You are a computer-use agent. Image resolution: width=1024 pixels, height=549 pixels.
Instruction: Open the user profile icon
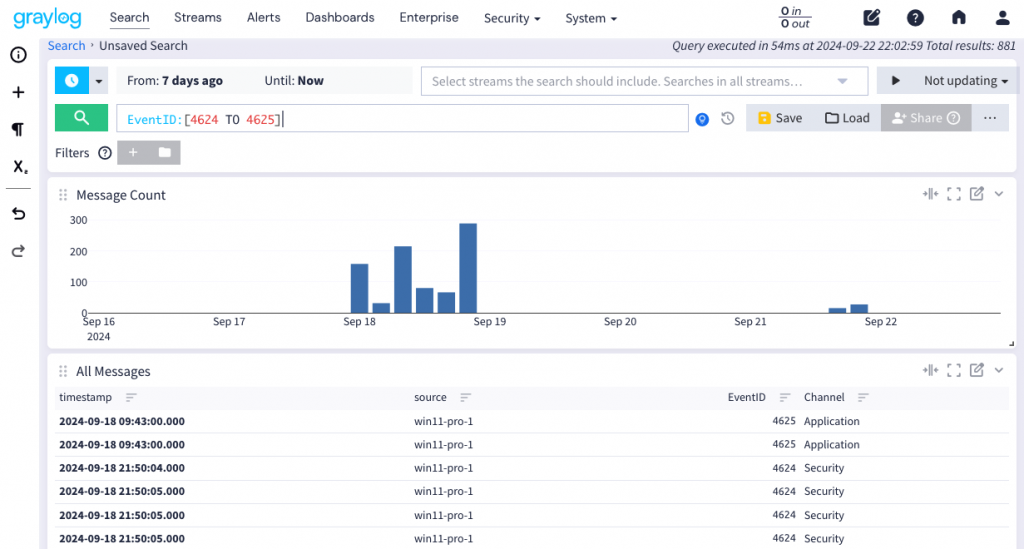pyautogui.click(x=1002, y=18)
